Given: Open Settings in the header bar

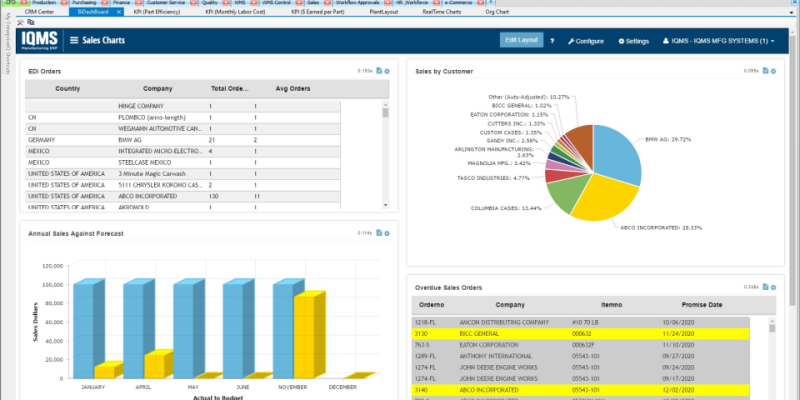Looking at the screenshot, I should point(634,41).
